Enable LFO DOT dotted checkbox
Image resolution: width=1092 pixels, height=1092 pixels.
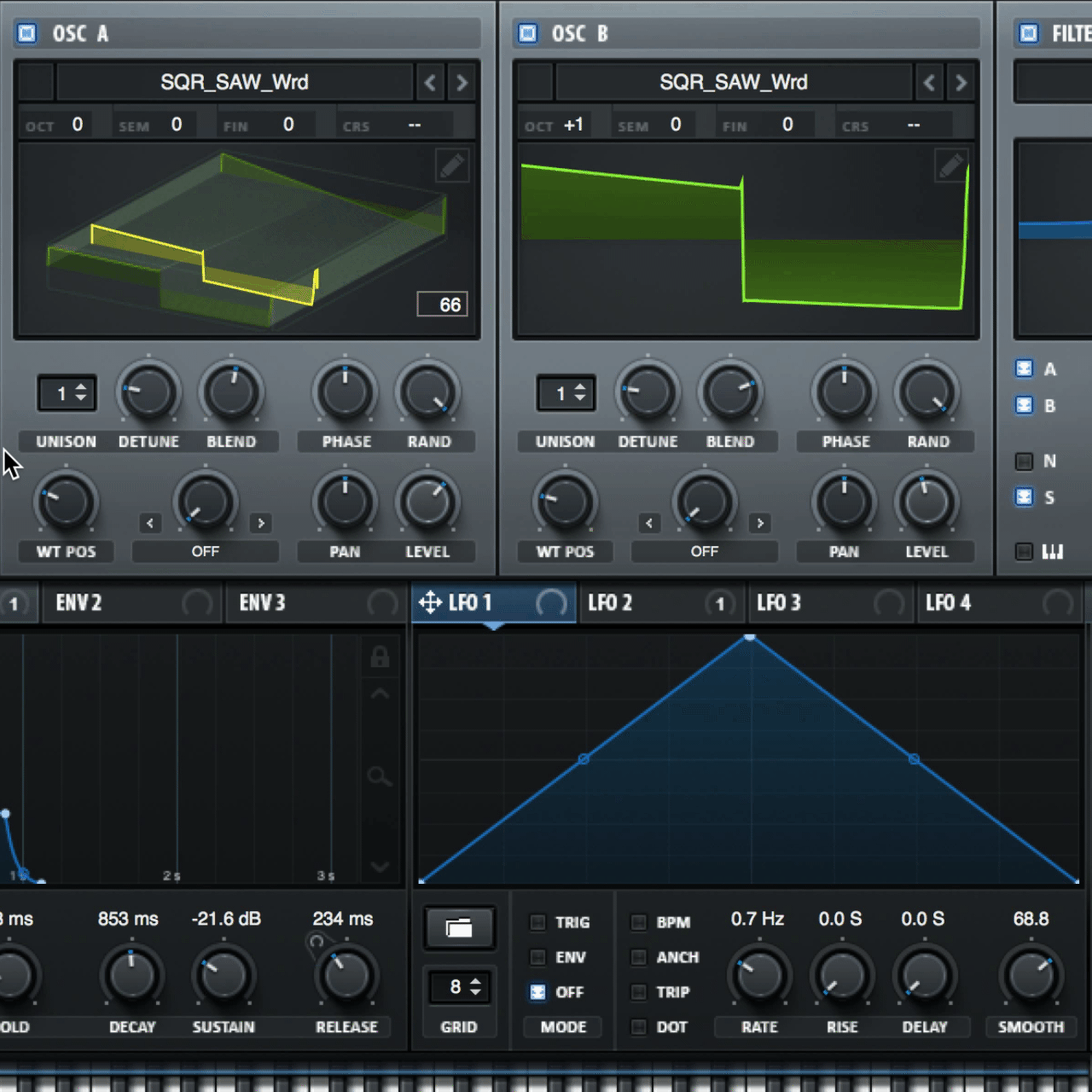(638, 1027)
